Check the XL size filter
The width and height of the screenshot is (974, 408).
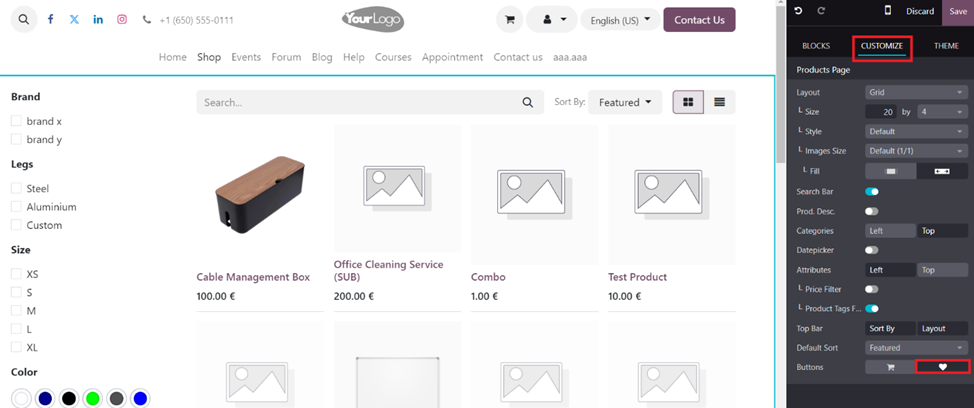click(x=16, y=347)
